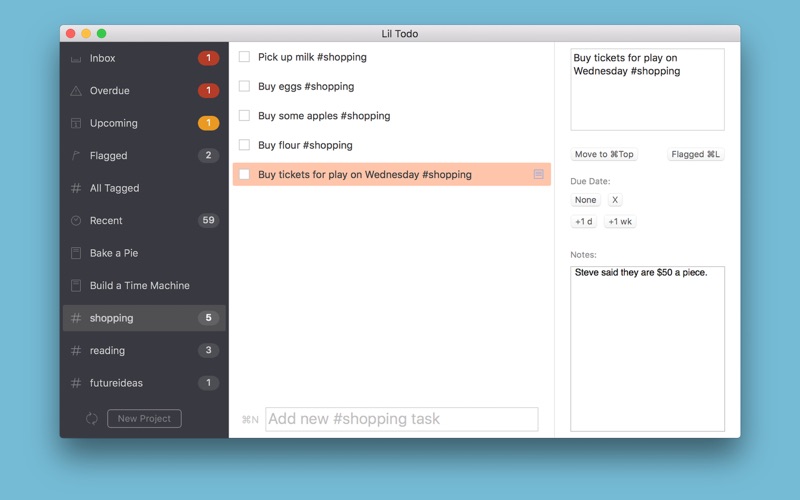Click the Flagged ⌘L button

[695, 154]
